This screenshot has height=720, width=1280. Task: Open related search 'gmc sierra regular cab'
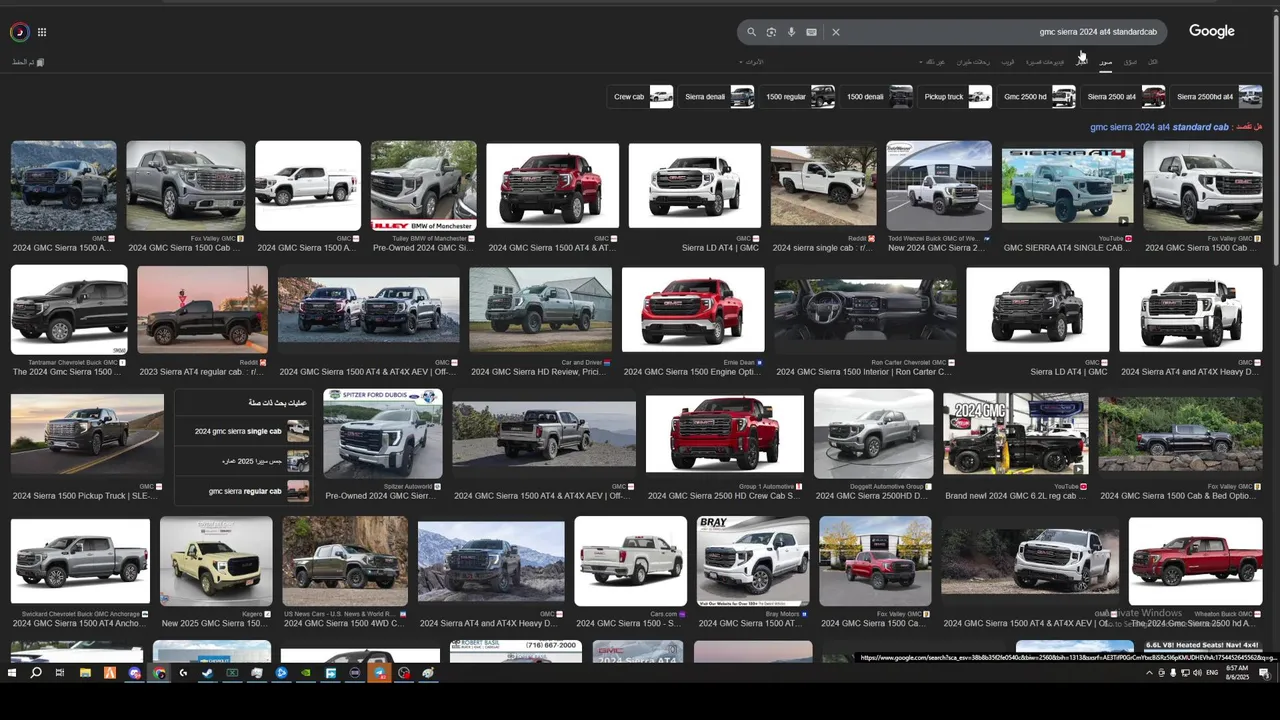243,491
